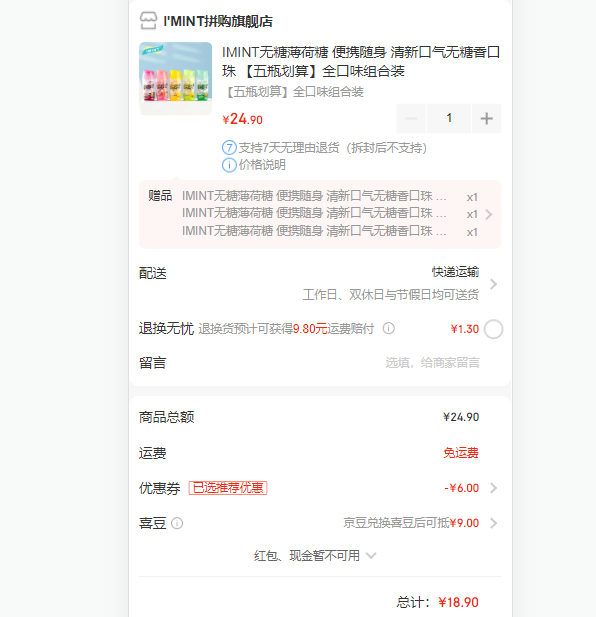Open the 价格说明 price explanation text
Viewport: 596px width, 617px height.
262,165
